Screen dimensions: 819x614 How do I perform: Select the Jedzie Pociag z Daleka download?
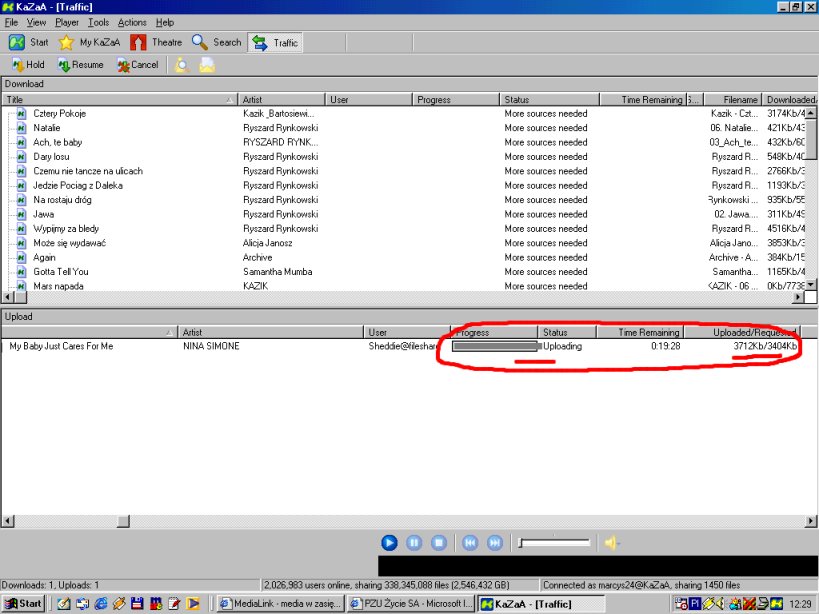coord(78,185)
